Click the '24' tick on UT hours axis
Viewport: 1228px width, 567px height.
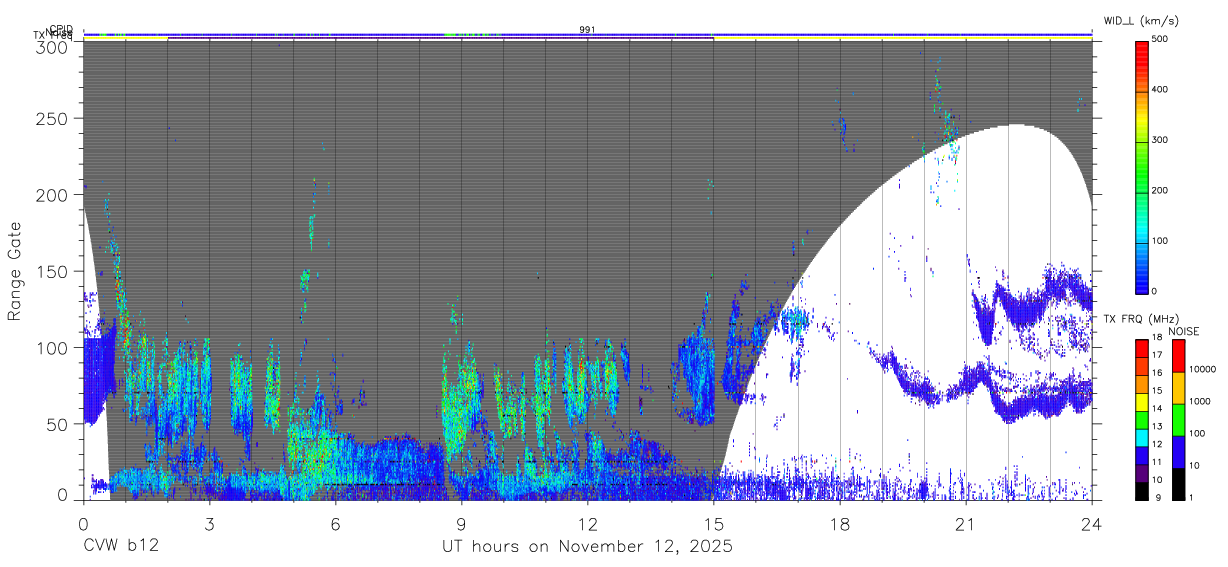point(1091,523)
